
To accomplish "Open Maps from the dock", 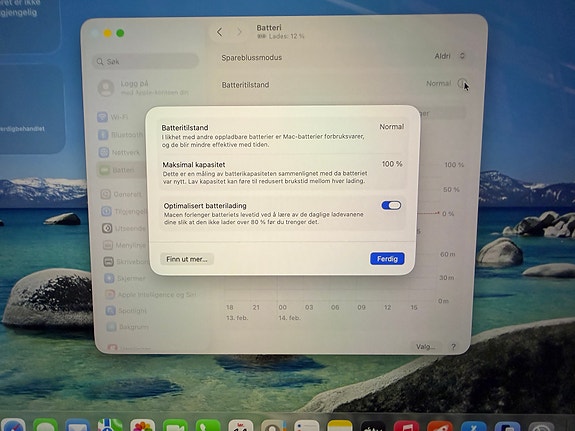I will coord(110,425).
